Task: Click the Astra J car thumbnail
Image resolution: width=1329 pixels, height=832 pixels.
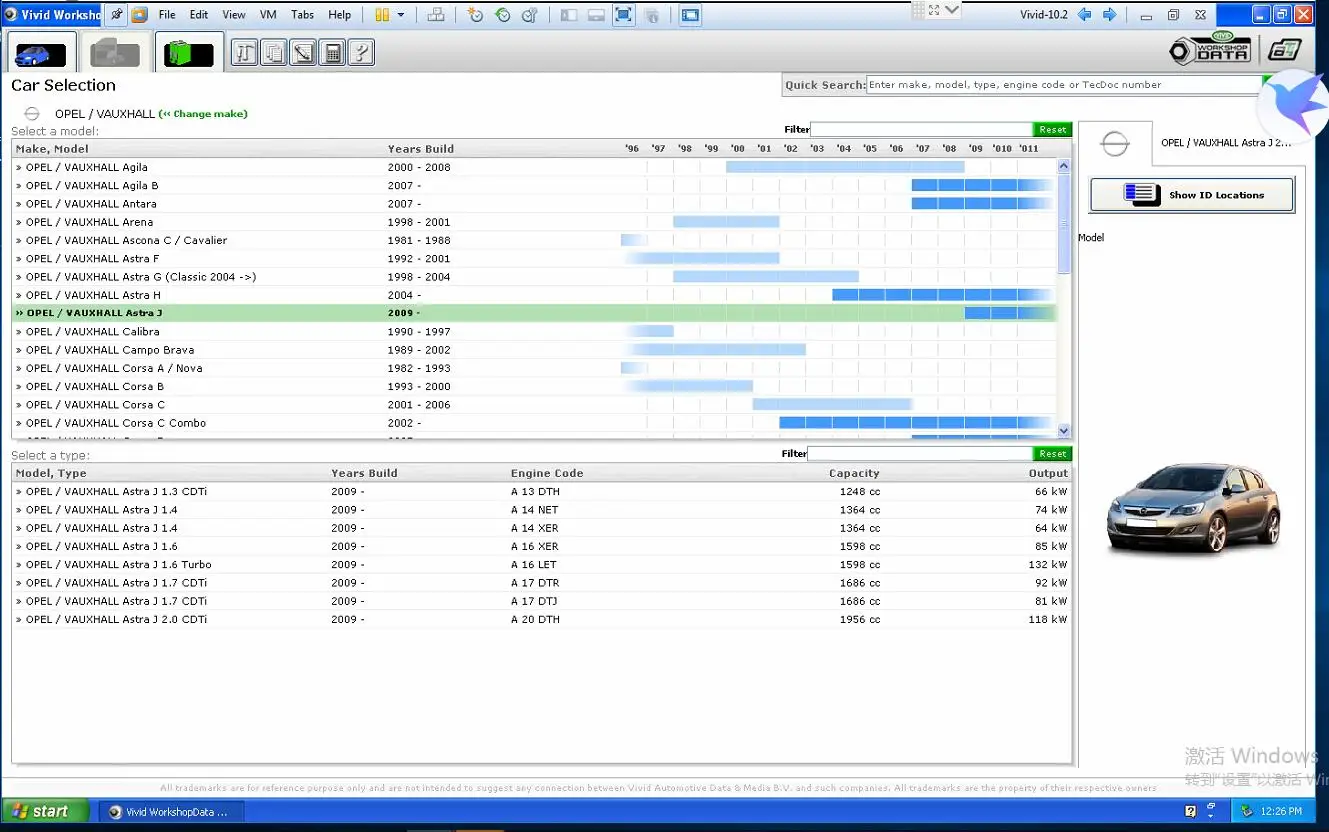Action: click(x=1194, y=507)
